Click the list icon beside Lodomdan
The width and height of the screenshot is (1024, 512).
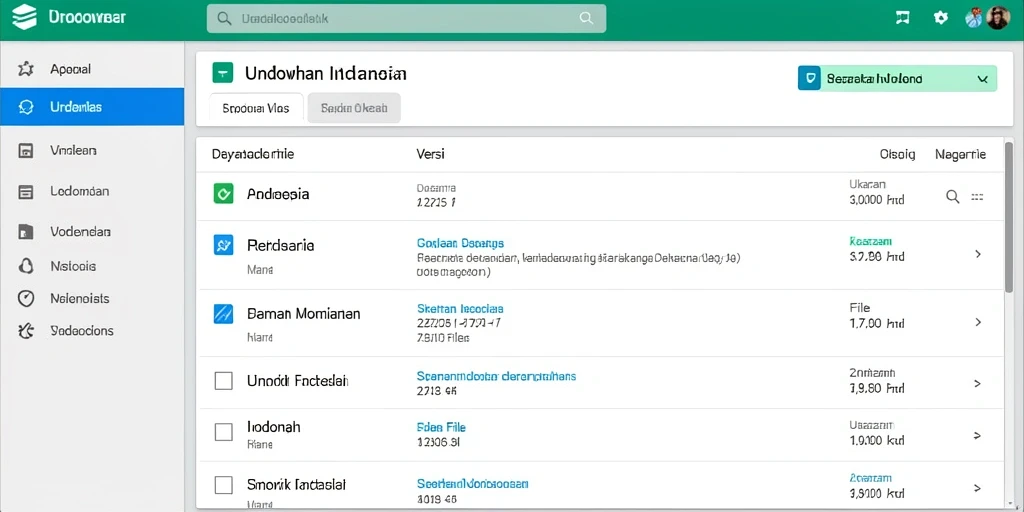(x=26, y=192)
